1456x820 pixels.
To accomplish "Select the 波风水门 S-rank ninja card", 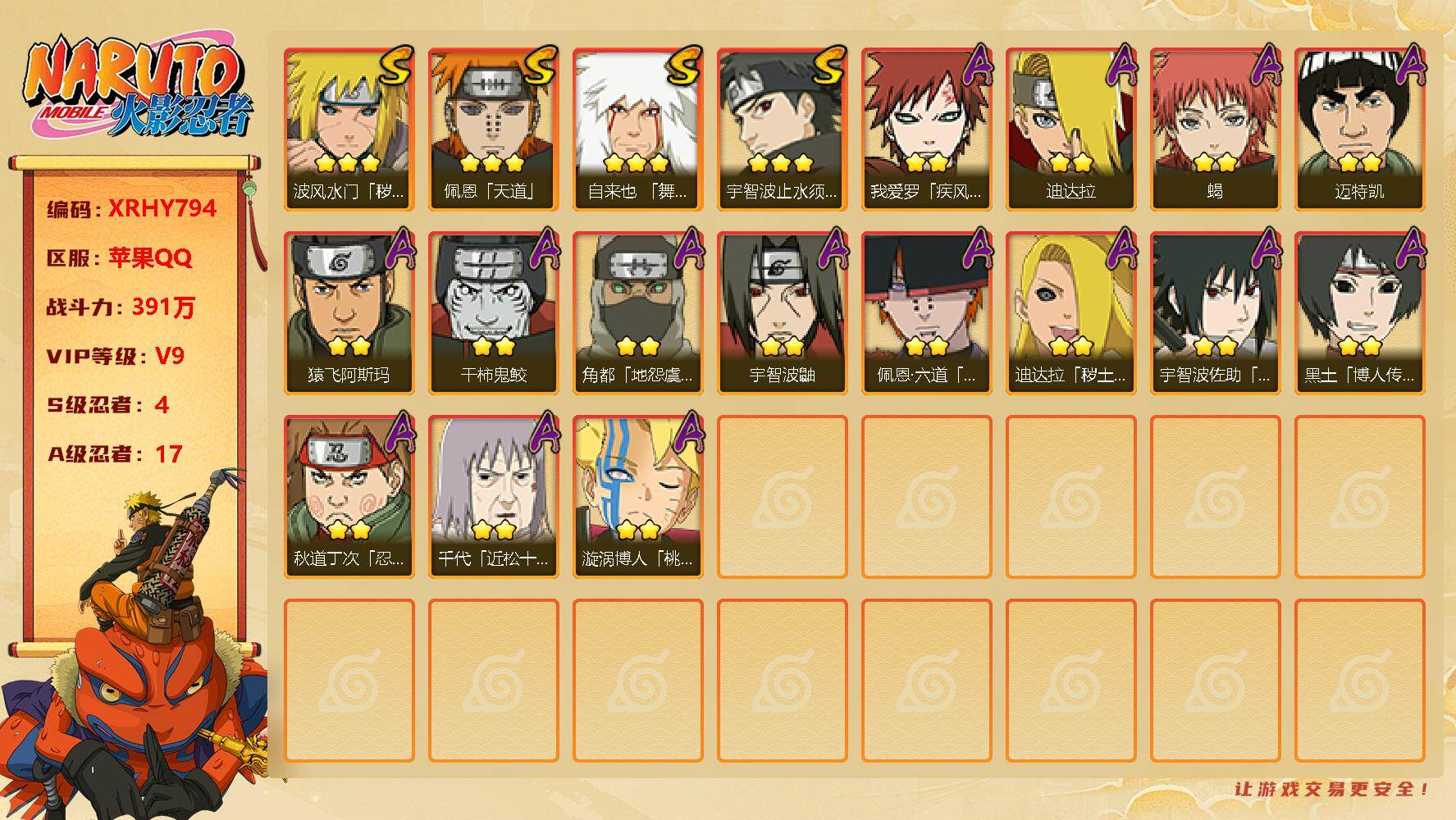I will [x=349, y=130].
